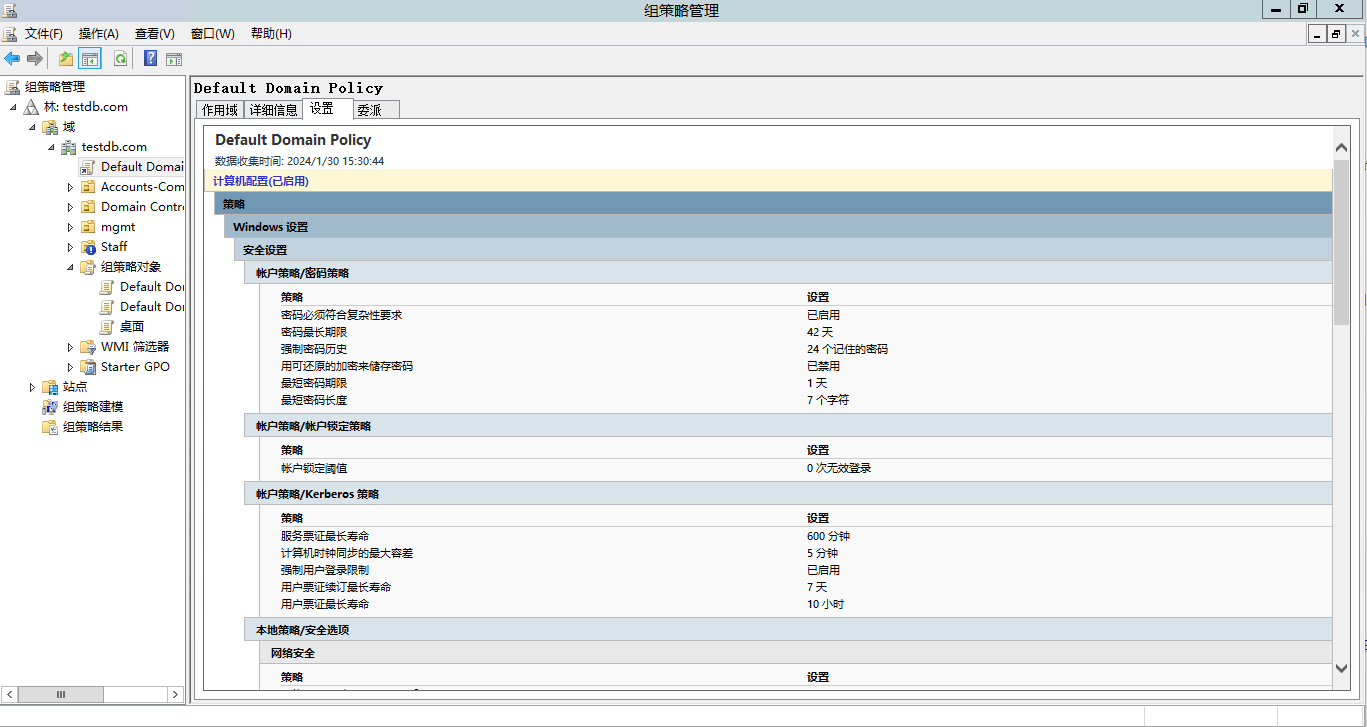Viewport: 1367px width, 727px height.
Task: Go forward with the right arrow toolbar icon
Action: pos(35,59)
